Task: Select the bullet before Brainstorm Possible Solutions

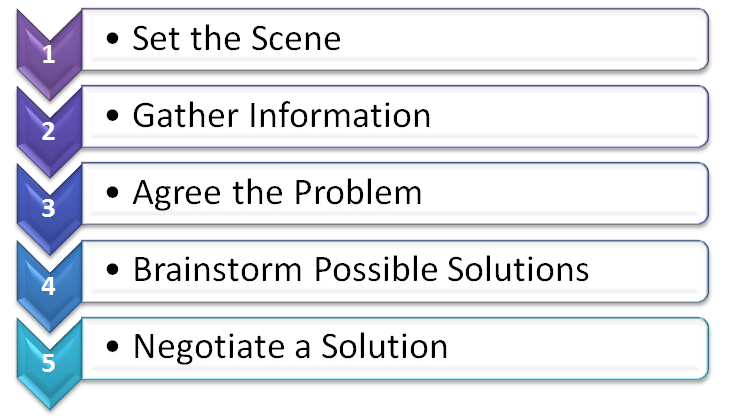Action: [112, 269]
